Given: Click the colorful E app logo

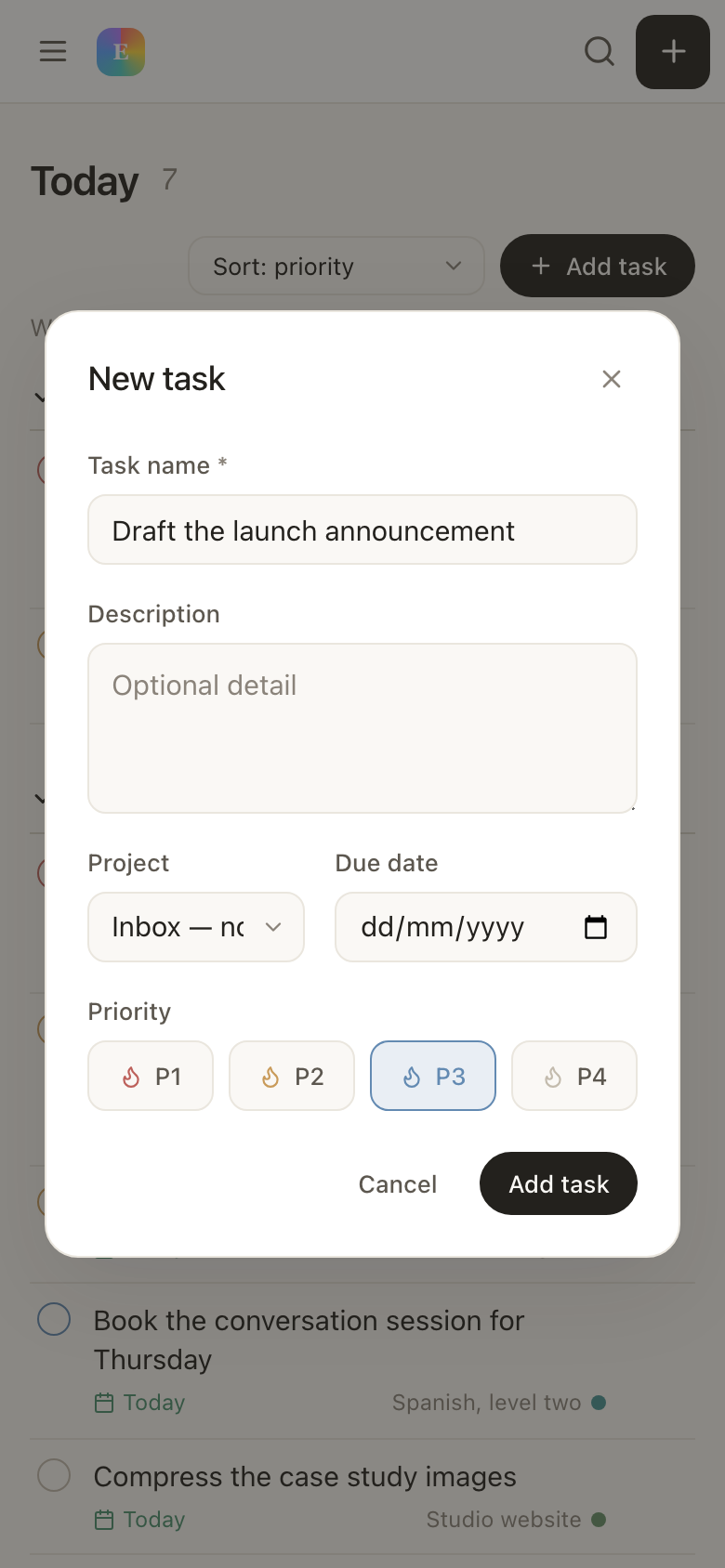Looking at the screenshot, I should tap(121, 51).
